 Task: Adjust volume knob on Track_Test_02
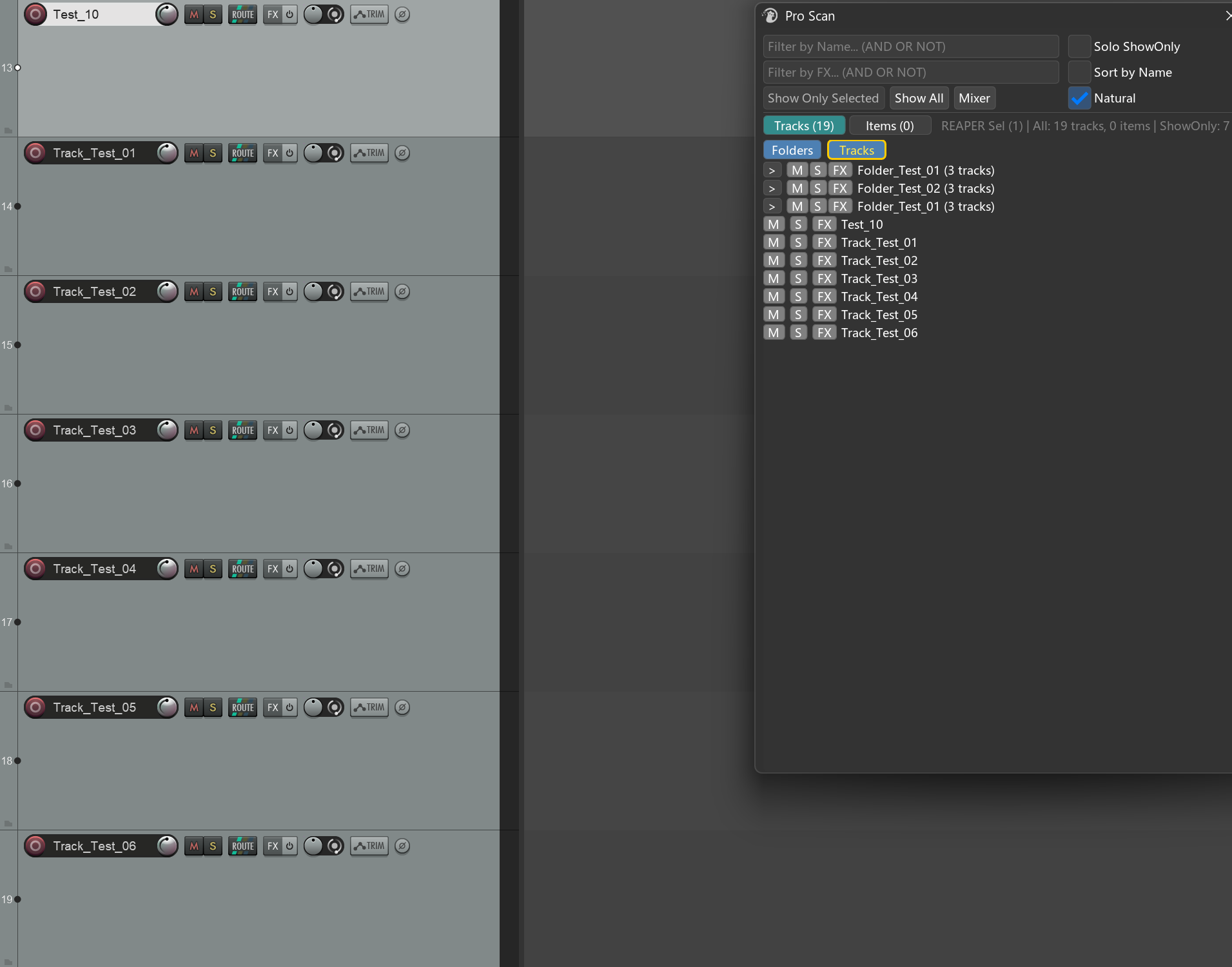click(167, 291)
